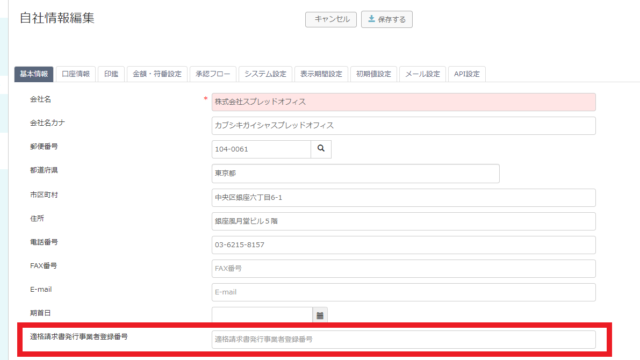Click the 自社情報編集 page heading

point(57,18)
